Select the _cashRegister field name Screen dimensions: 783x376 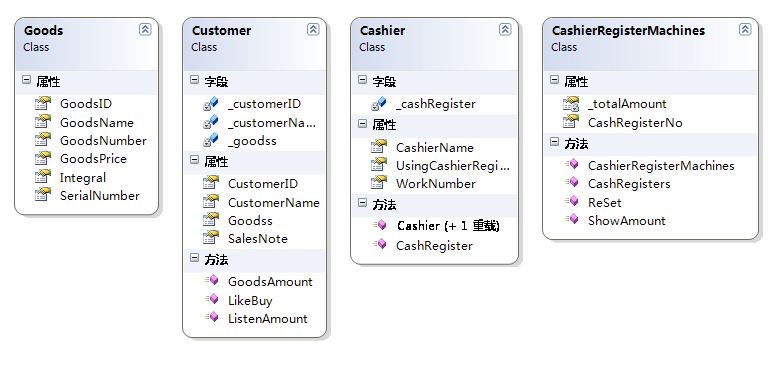tap(436, 104)
